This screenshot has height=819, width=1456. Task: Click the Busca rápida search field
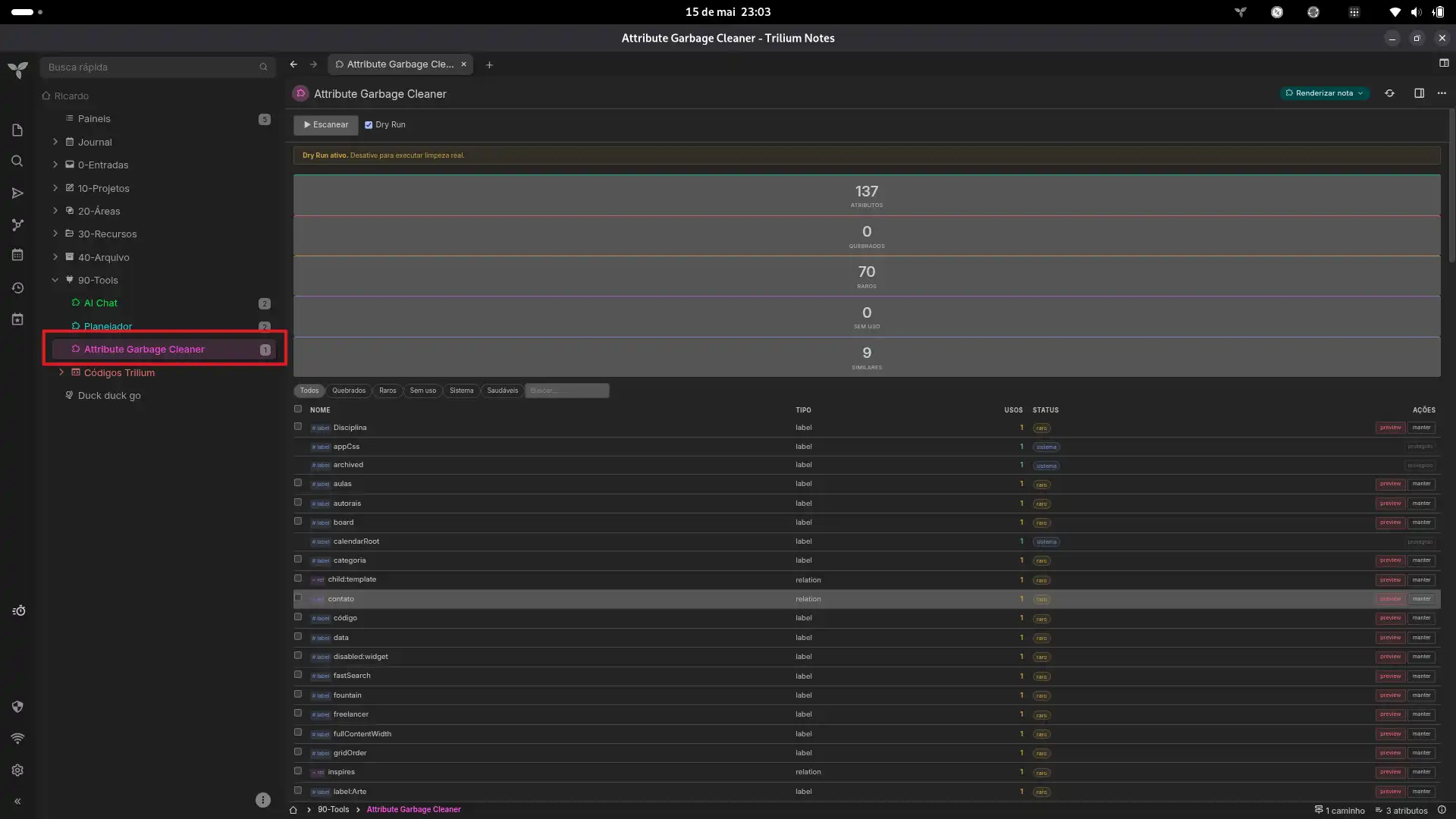pos(157,67)
